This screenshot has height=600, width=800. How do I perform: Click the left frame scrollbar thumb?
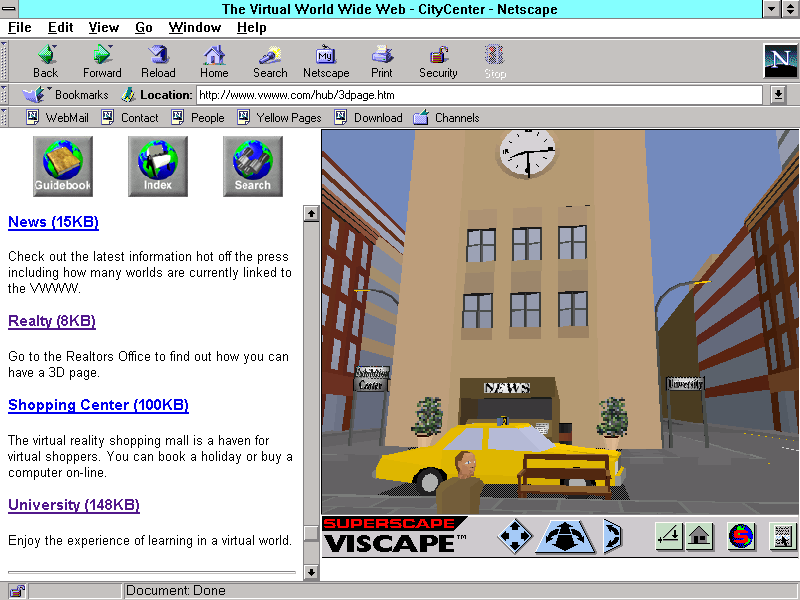[x=311, y=533]
